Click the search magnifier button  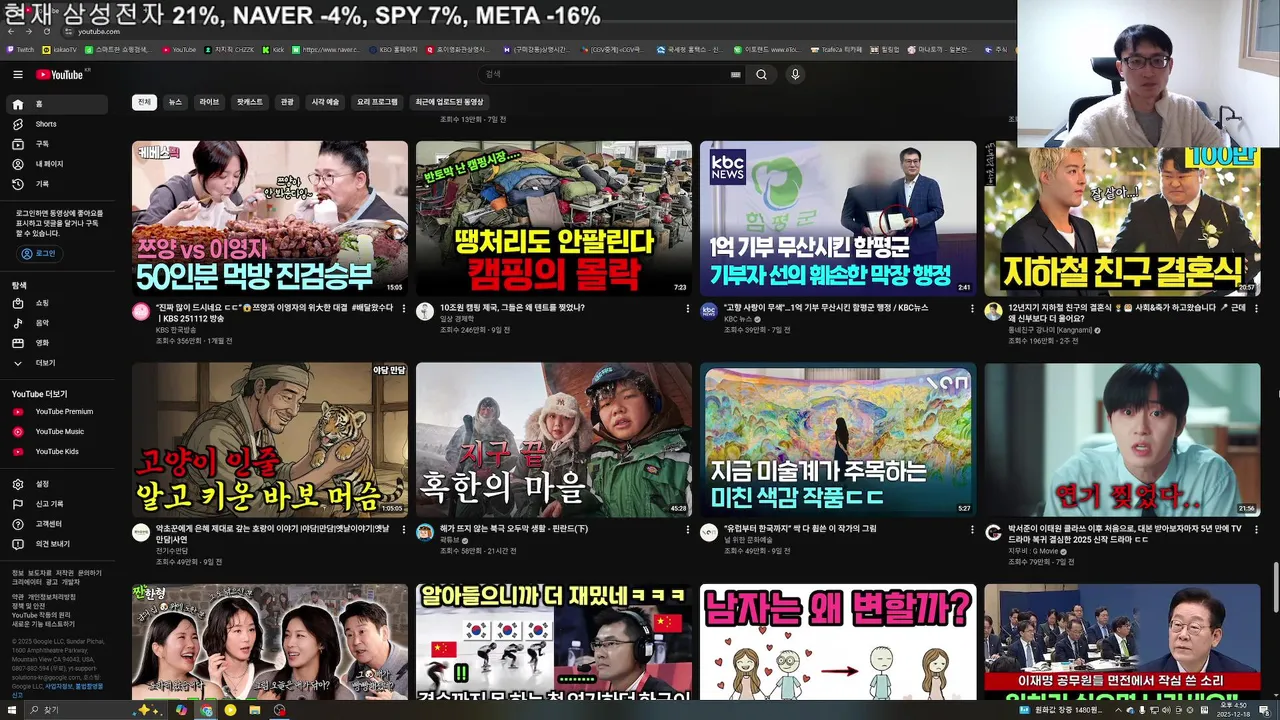761,74
